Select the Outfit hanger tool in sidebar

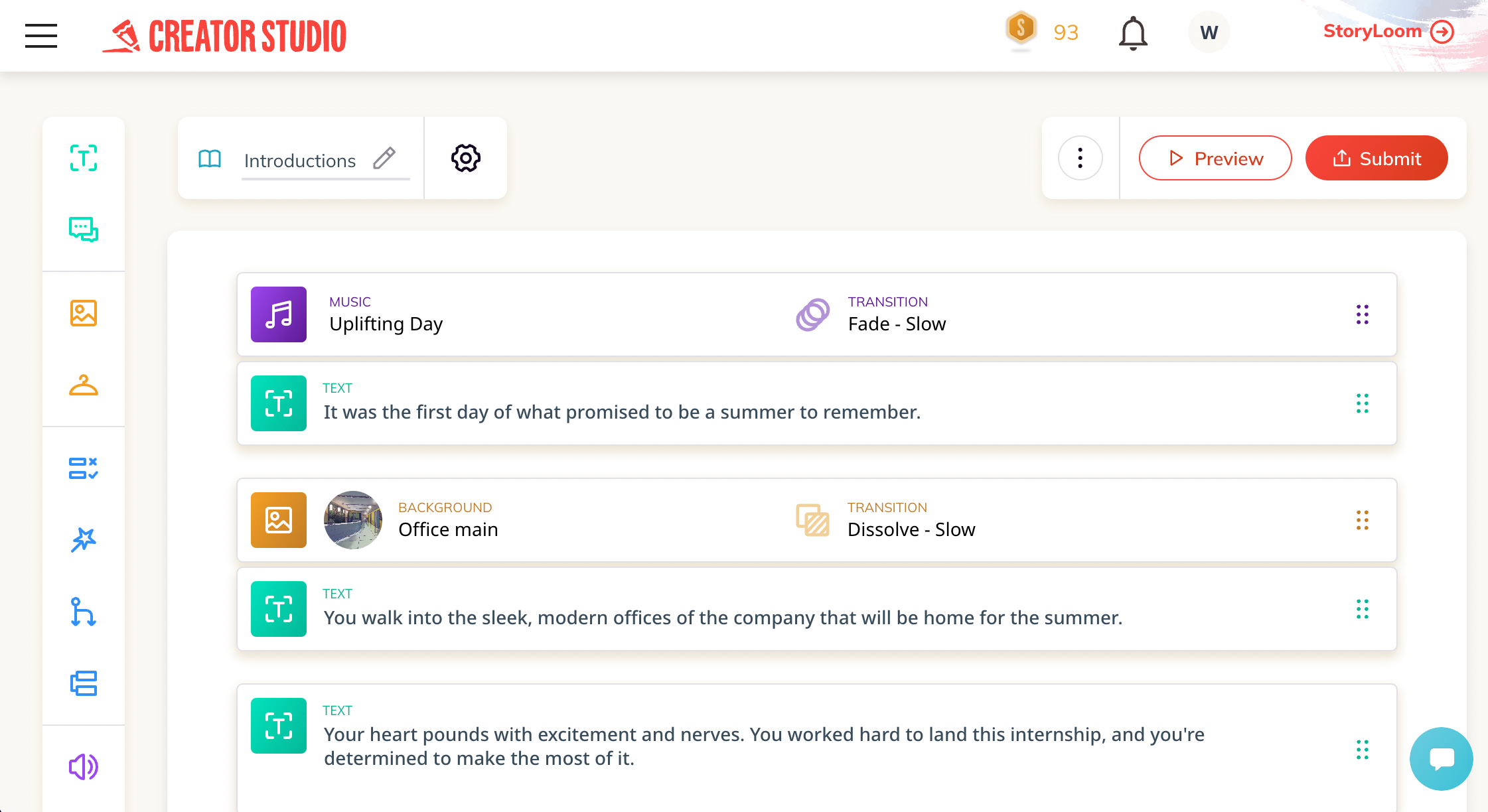pos(84,385)
